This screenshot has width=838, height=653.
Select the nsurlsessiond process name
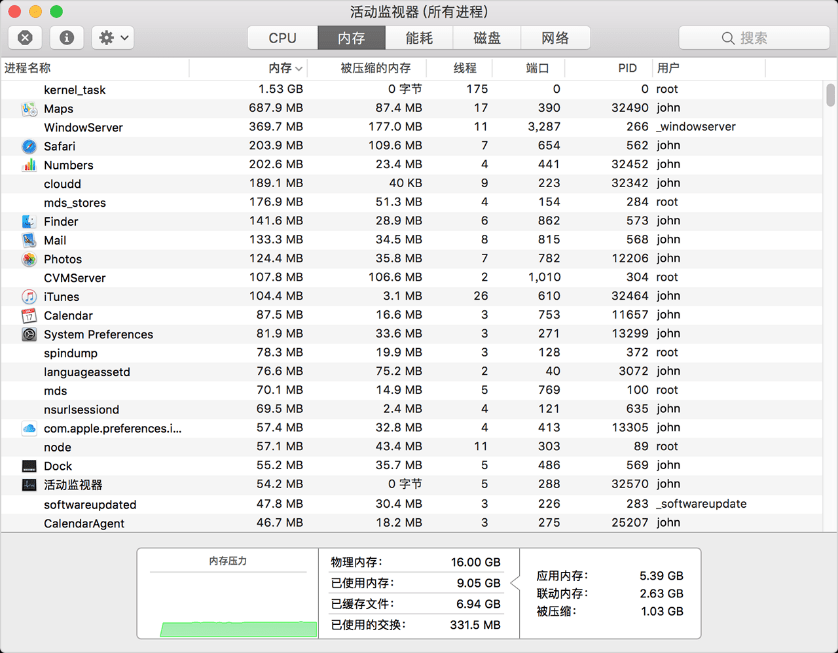(81, 409)
